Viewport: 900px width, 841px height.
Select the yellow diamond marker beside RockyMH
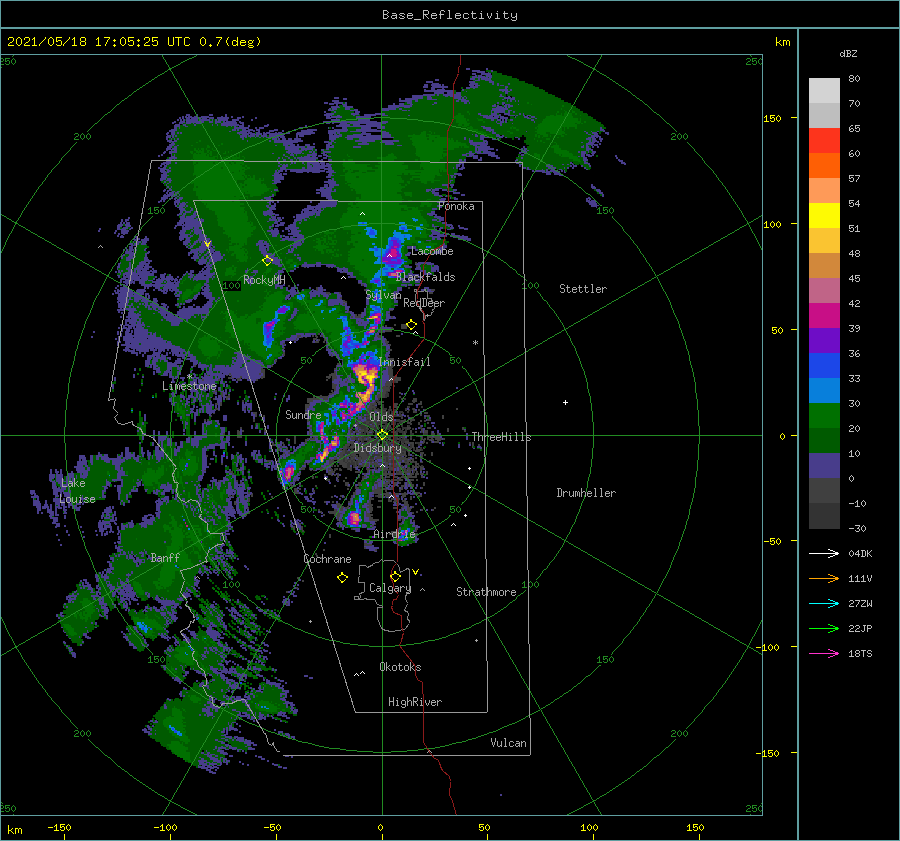[267, 261]
